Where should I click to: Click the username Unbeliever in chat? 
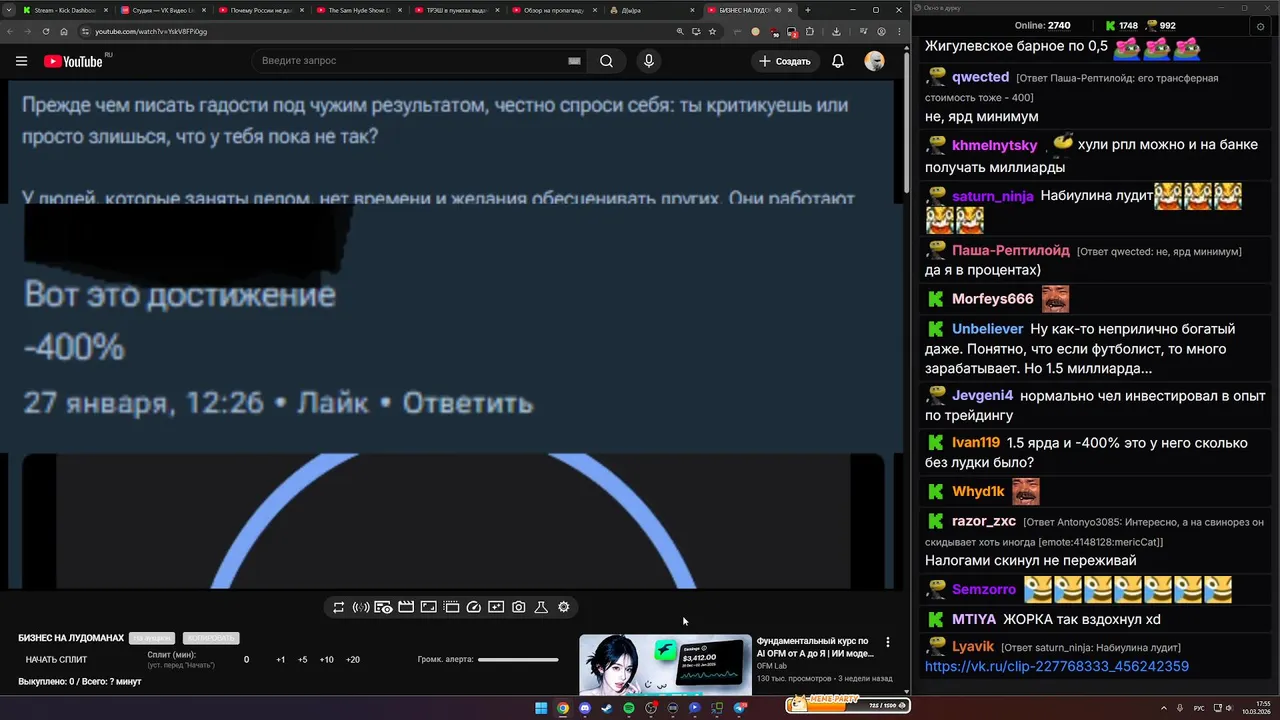click(987, 329)
